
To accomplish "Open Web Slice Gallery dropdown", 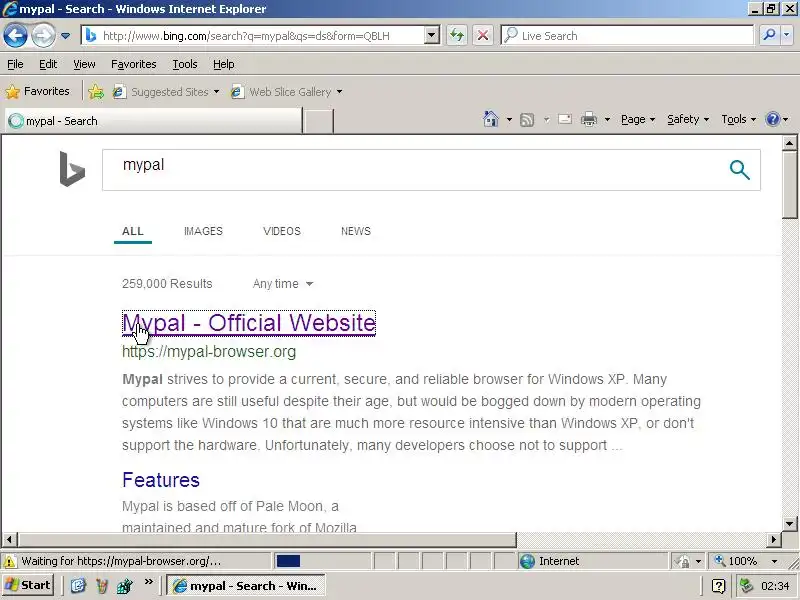I will 286,92.
